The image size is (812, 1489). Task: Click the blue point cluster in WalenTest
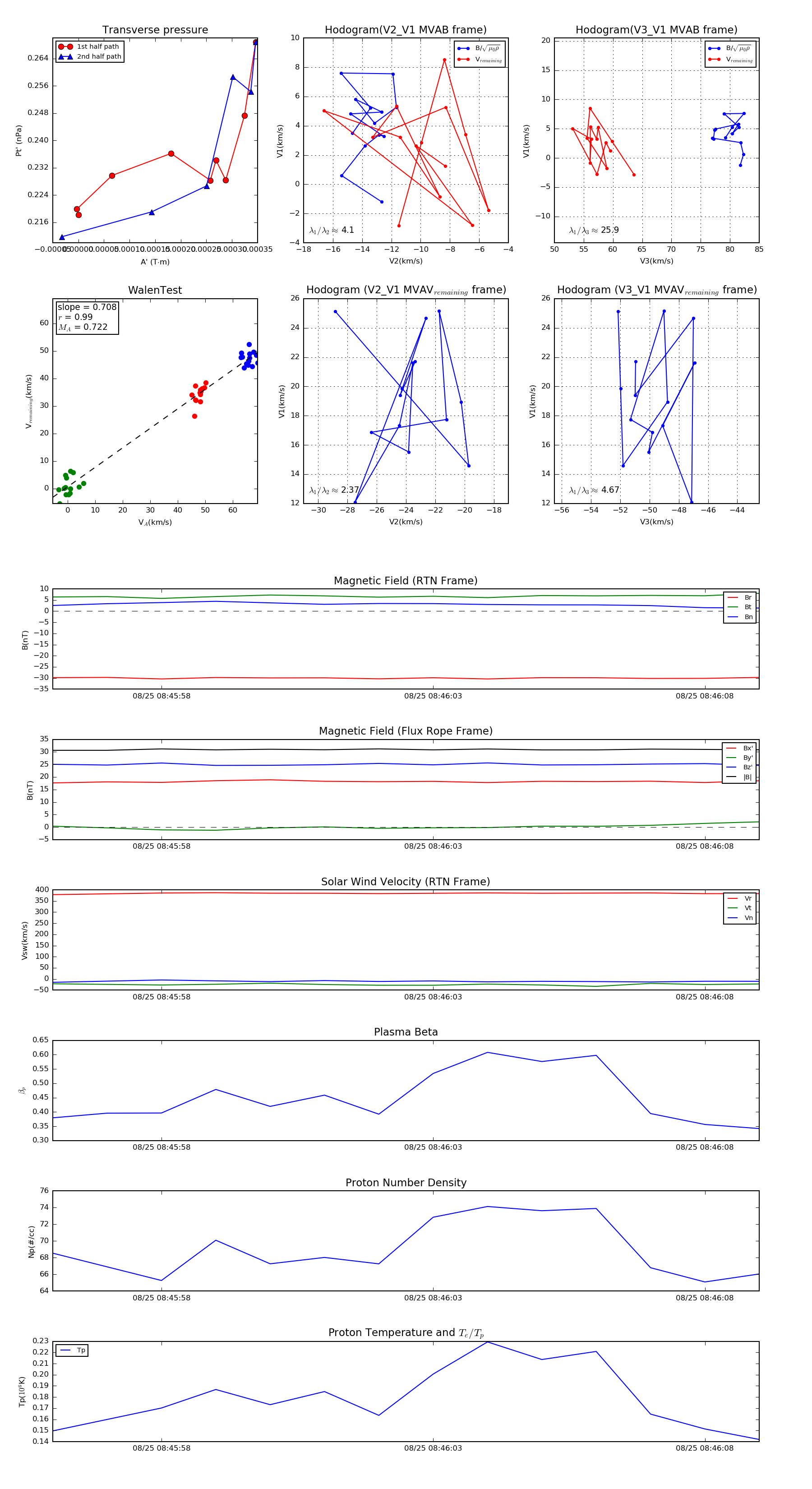point(249,356)
